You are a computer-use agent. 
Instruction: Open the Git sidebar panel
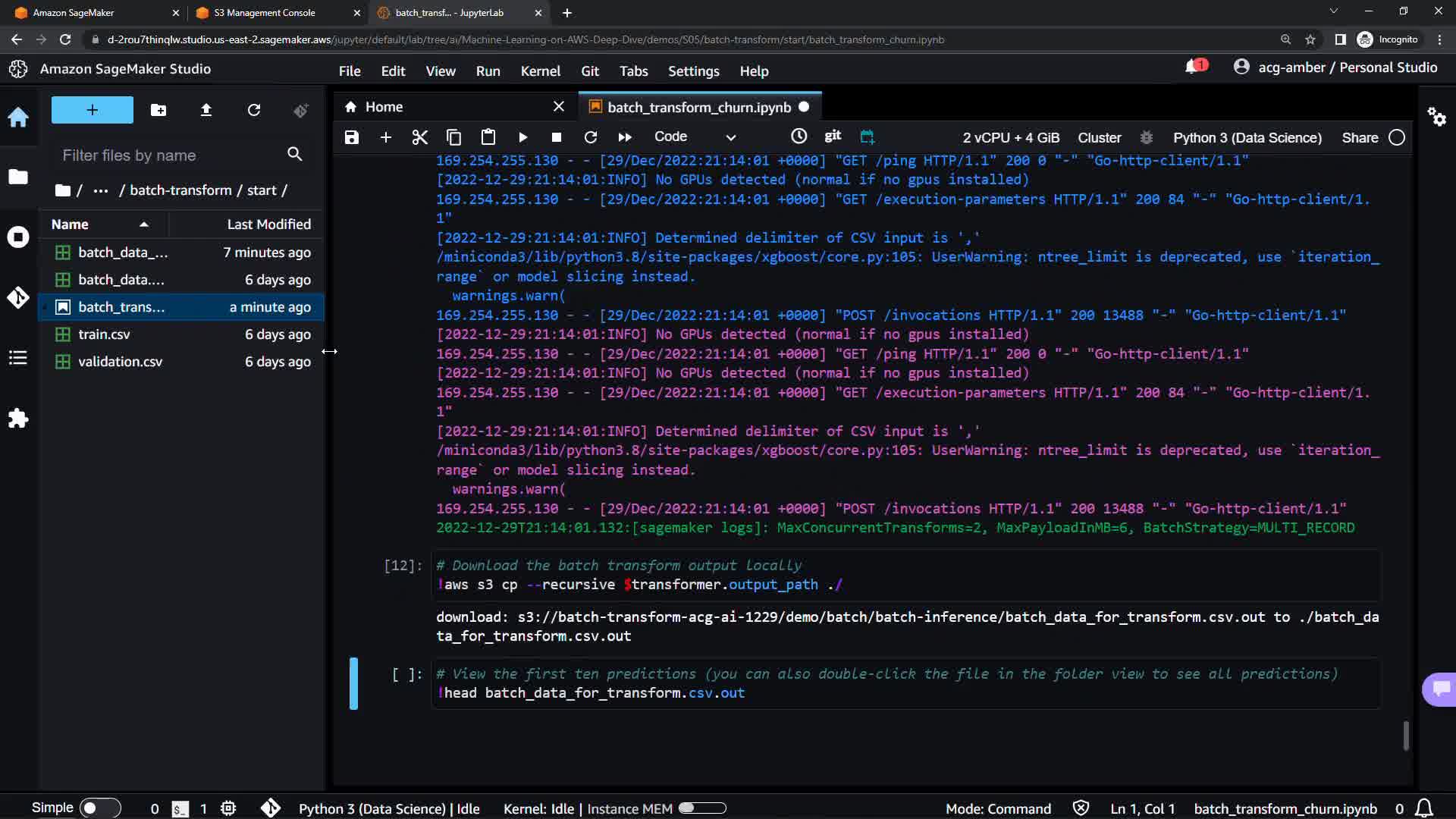[18, 297]
